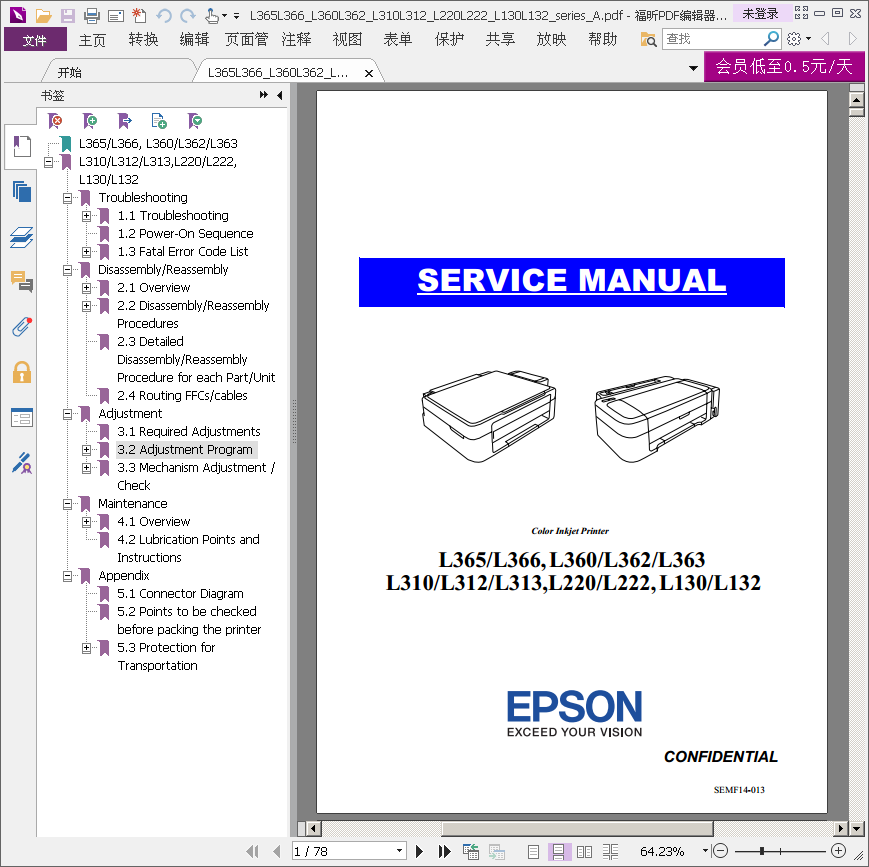
Task: Open the 文件 menu
Action: [35, 40]
